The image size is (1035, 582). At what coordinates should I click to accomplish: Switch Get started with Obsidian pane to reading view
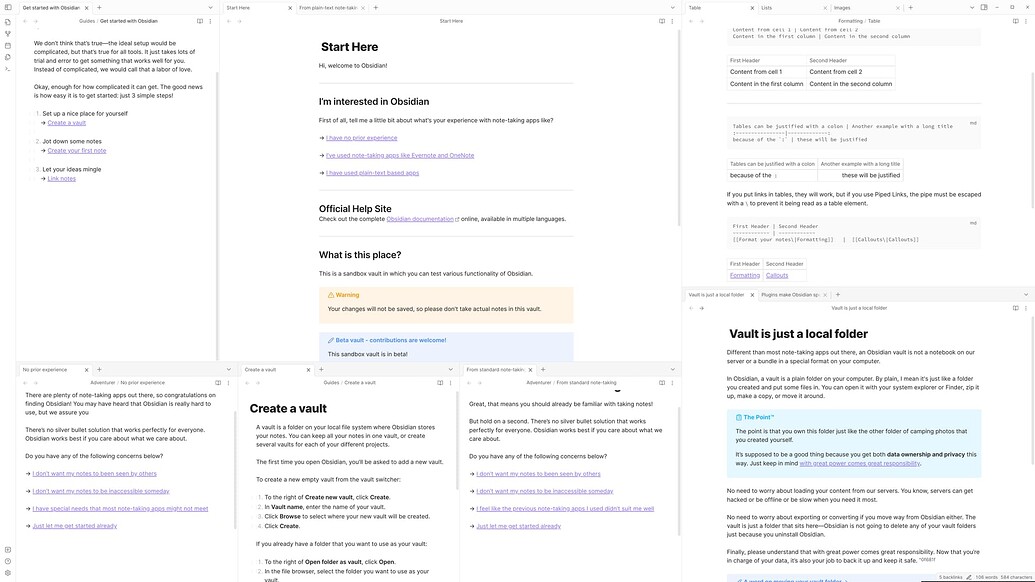click(x=199, y=21)
